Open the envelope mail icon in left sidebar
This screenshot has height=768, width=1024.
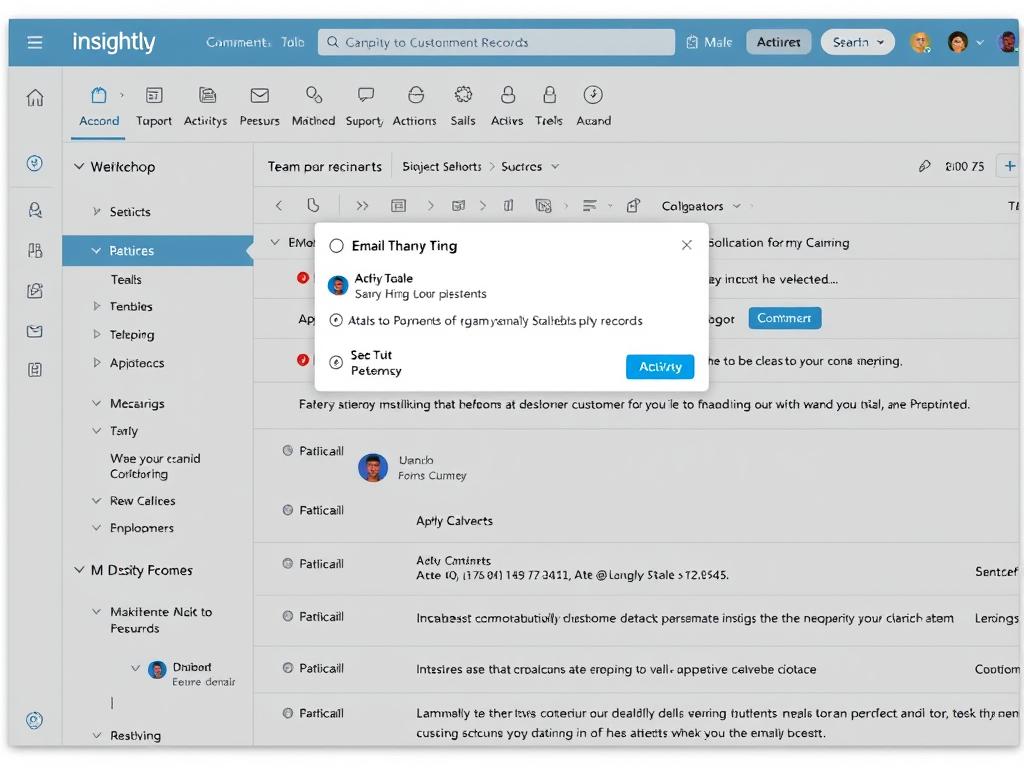35,332
